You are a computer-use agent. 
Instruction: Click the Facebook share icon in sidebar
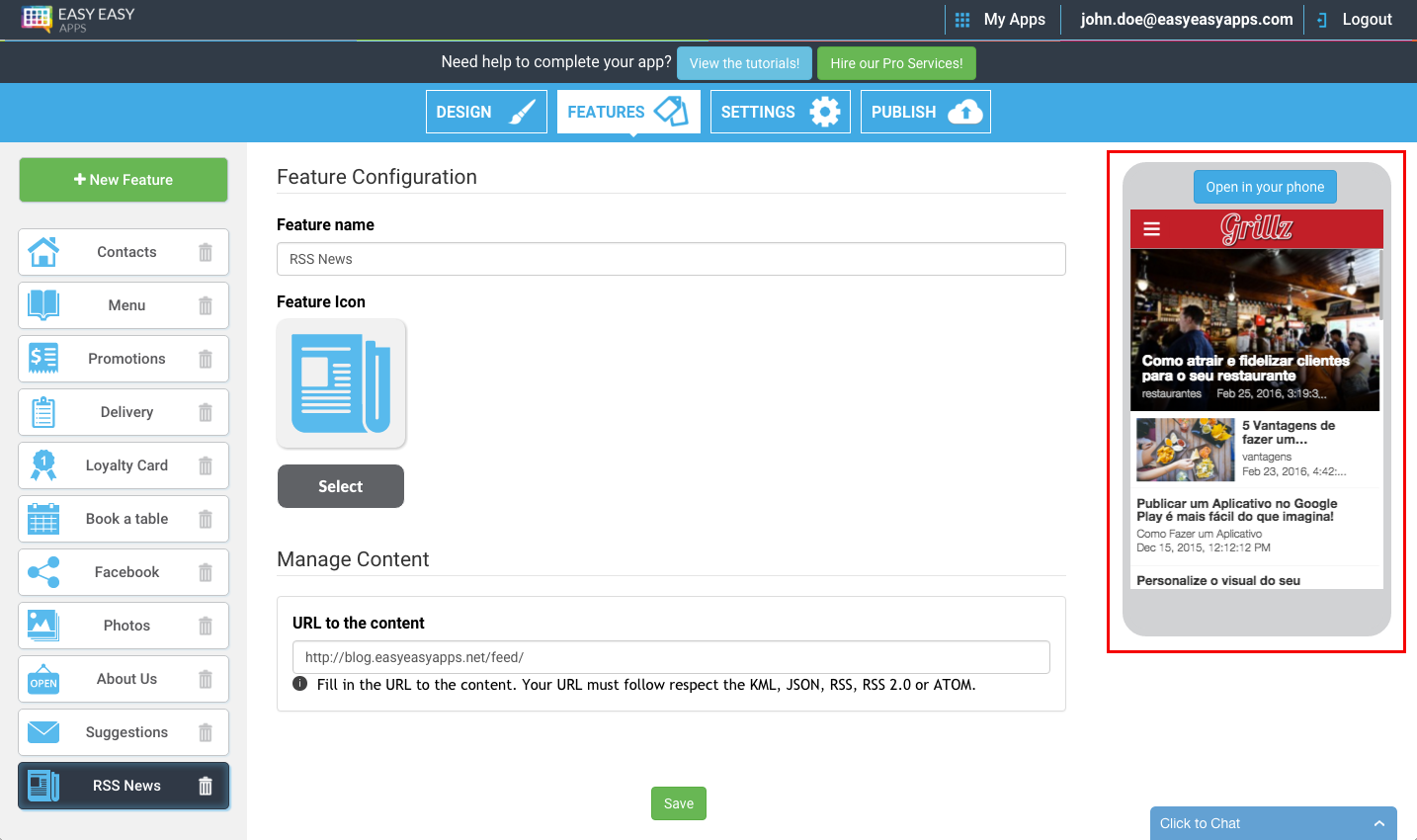click(42, 572)
